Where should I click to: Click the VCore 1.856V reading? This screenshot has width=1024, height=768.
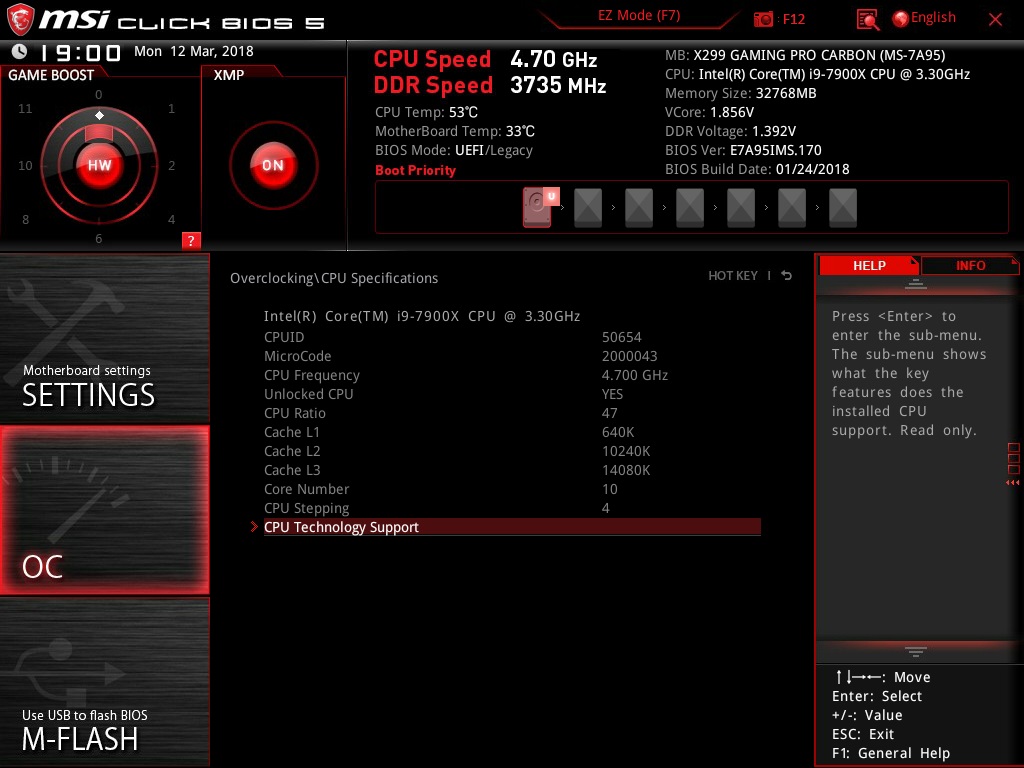click(709, 112)
